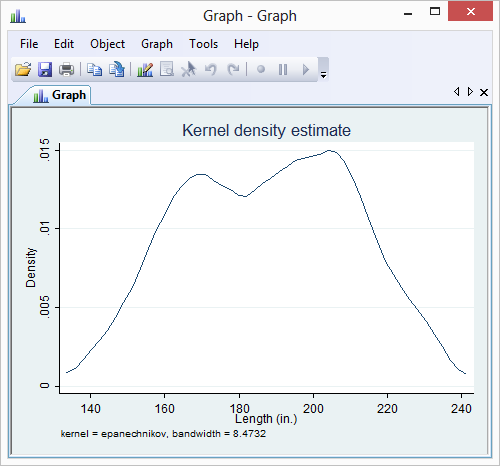The height and width of the screenshot is (466, 500).
Task: Click the 220 x-axis tick label
Action: pyautogui.click(x=387, y=409)
